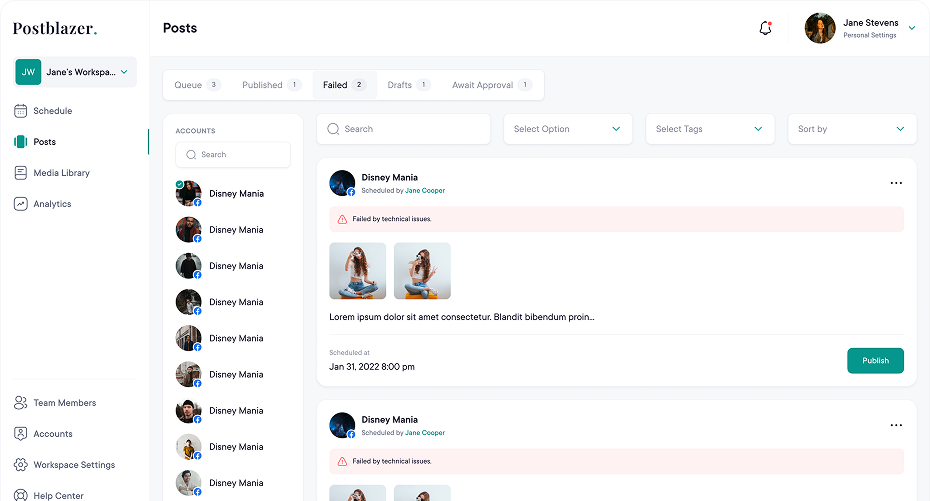Focus the accounts Search field
The image size is (930, 501).
pyautogui.click(x=233, y=155)
